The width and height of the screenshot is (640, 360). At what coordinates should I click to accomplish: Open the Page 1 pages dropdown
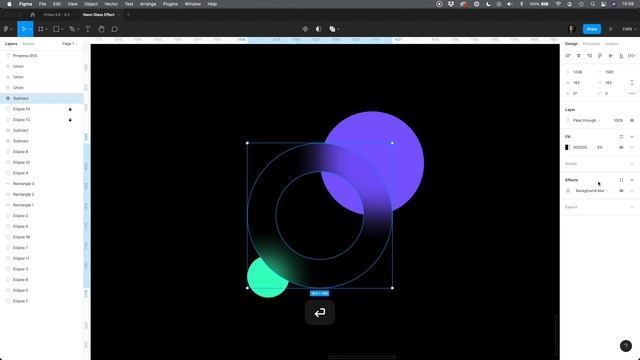pos(70,44)
